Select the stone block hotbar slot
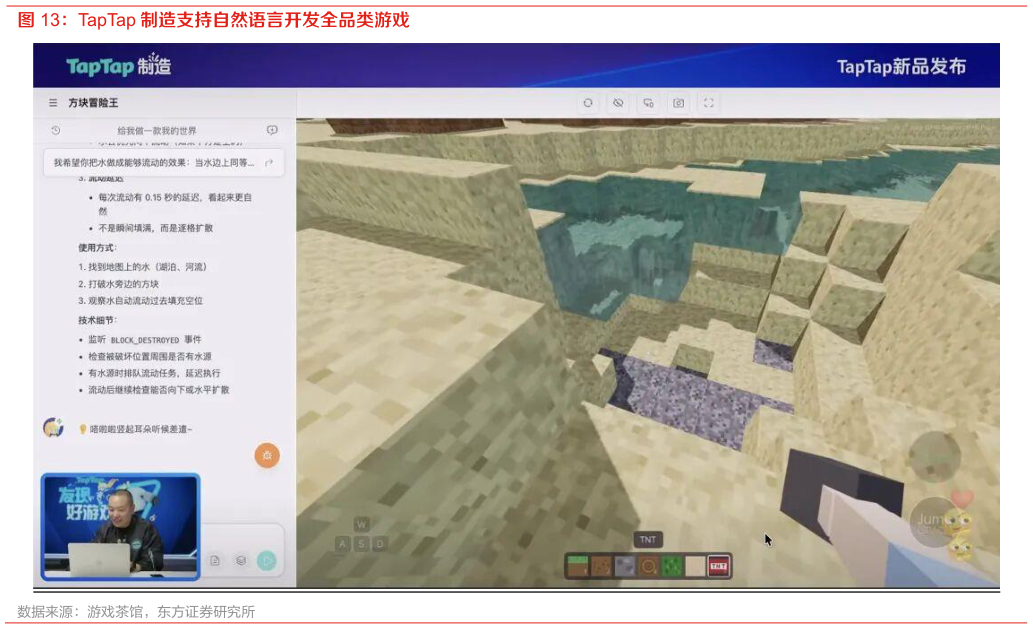Viewport: 1033px width, 629px height. (625, 566)
